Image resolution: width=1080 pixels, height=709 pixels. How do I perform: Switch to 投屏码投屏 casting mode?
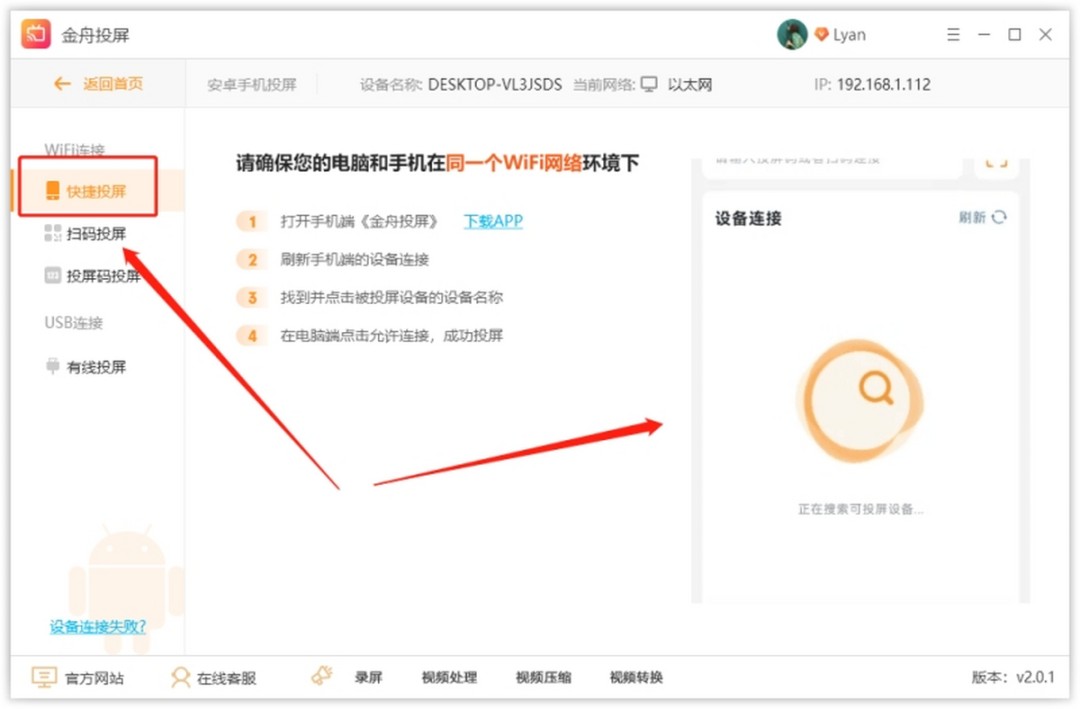tap(95, 276)
